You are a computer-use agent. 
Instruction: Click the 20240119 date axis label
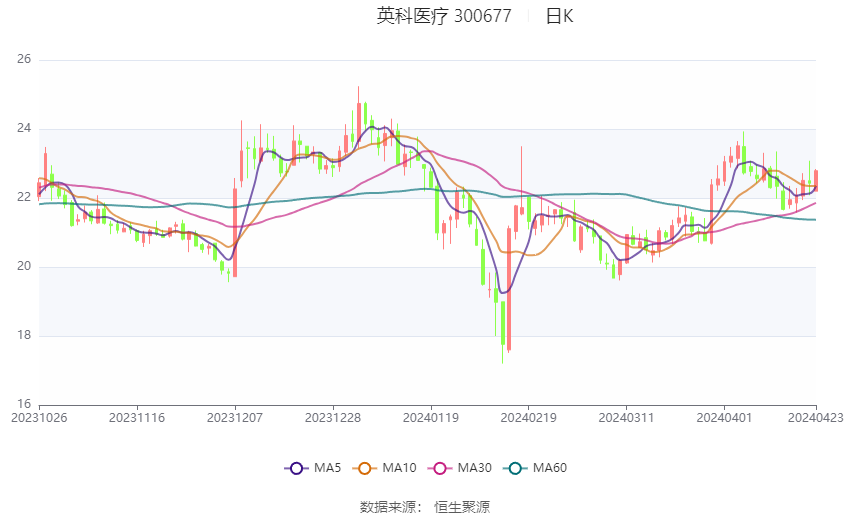click(x=431, y=418)
